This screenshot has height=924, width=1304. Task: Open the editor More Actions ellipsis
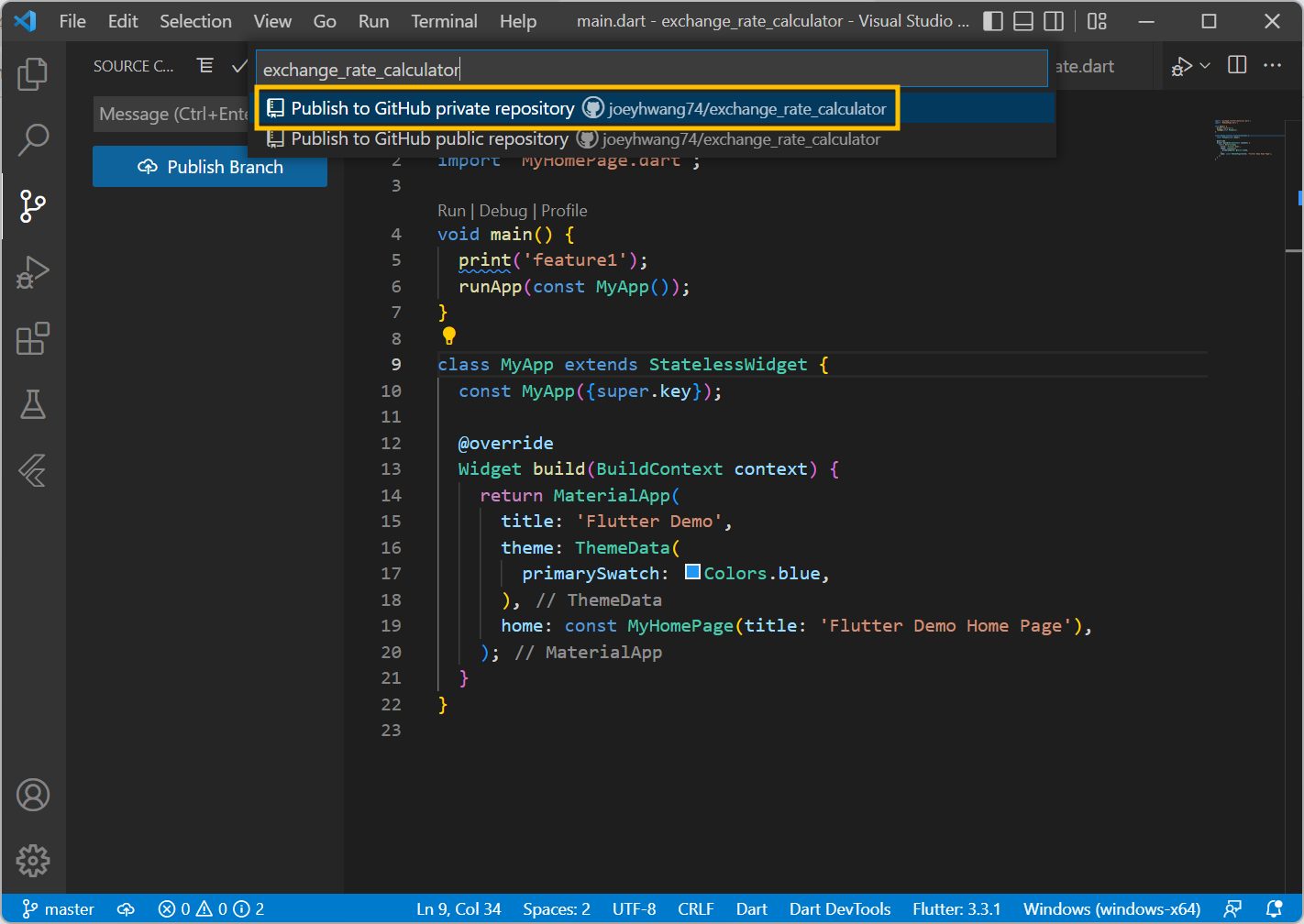[1273, 65]
